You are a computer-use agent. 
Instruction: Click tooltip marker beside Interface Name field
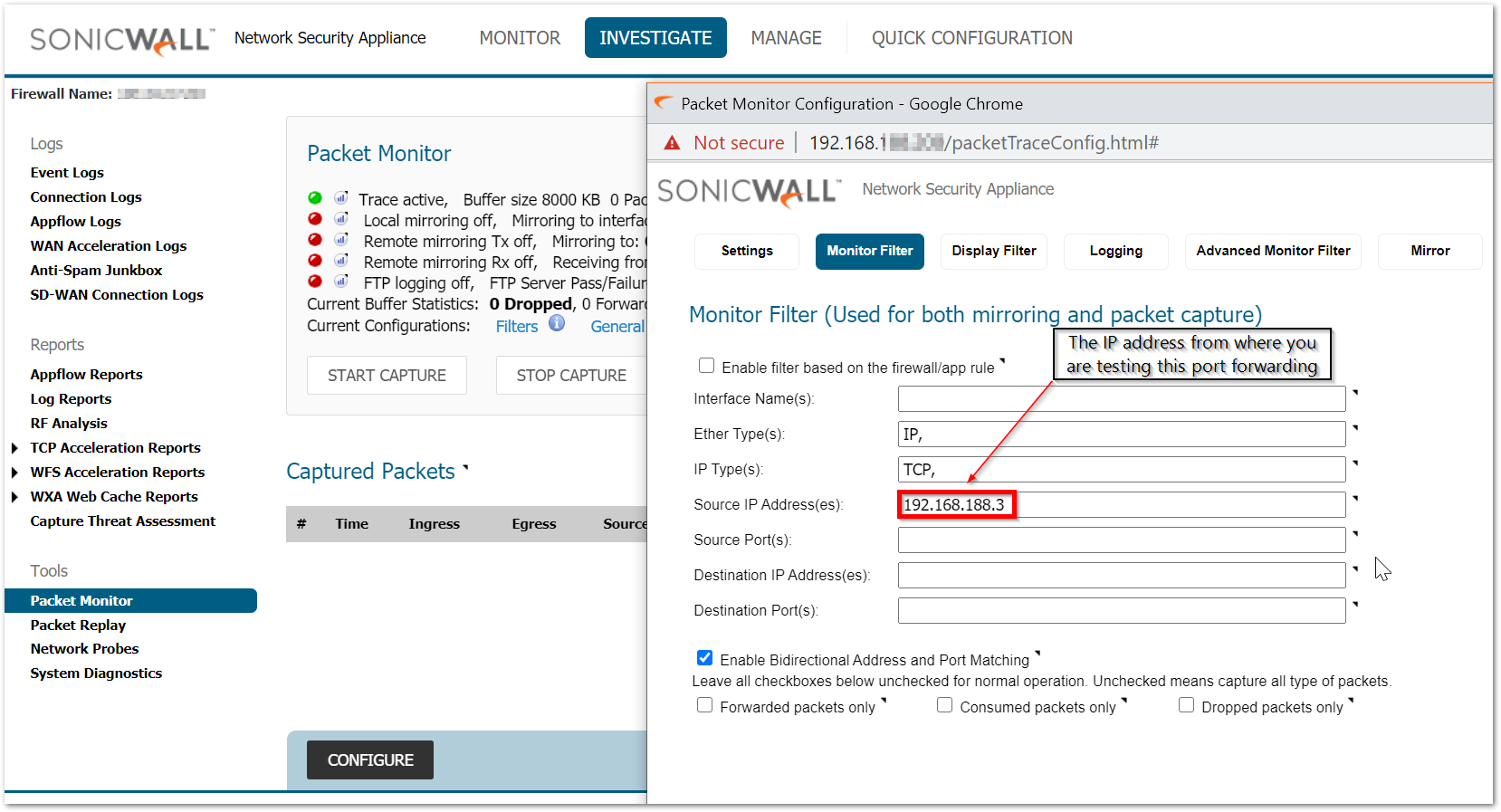[1355, 392]
